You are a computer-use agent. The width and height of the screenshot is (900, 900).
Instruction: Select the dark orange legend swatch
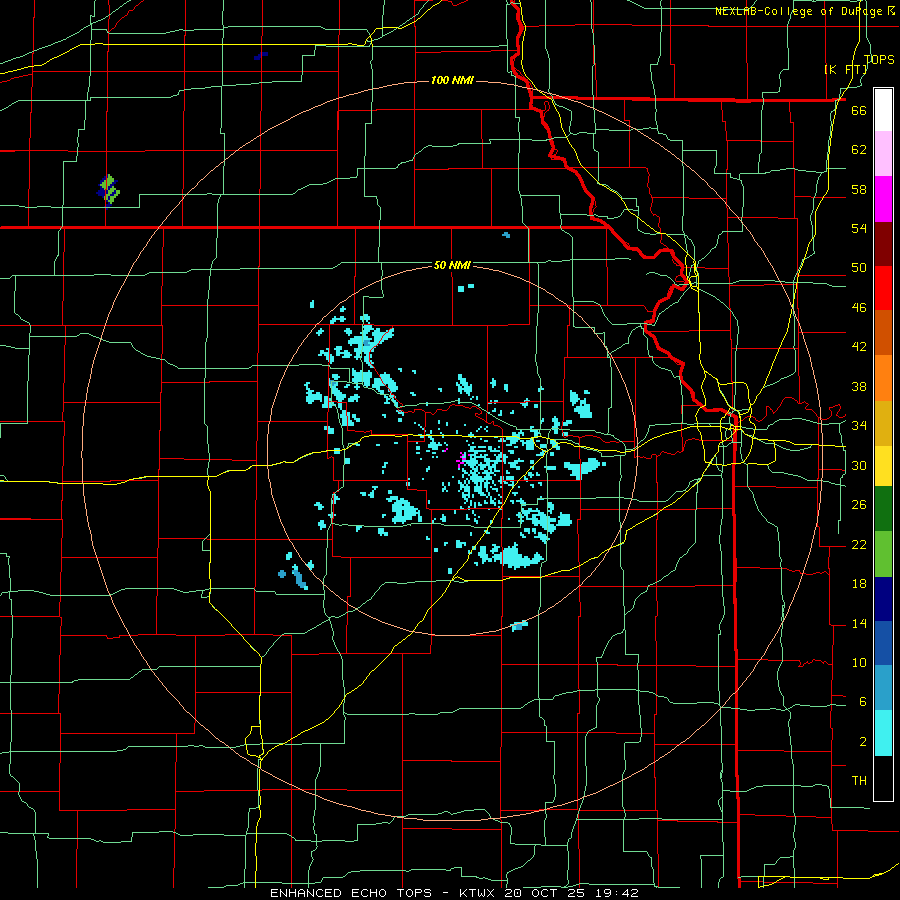click(x=883, y=333)
